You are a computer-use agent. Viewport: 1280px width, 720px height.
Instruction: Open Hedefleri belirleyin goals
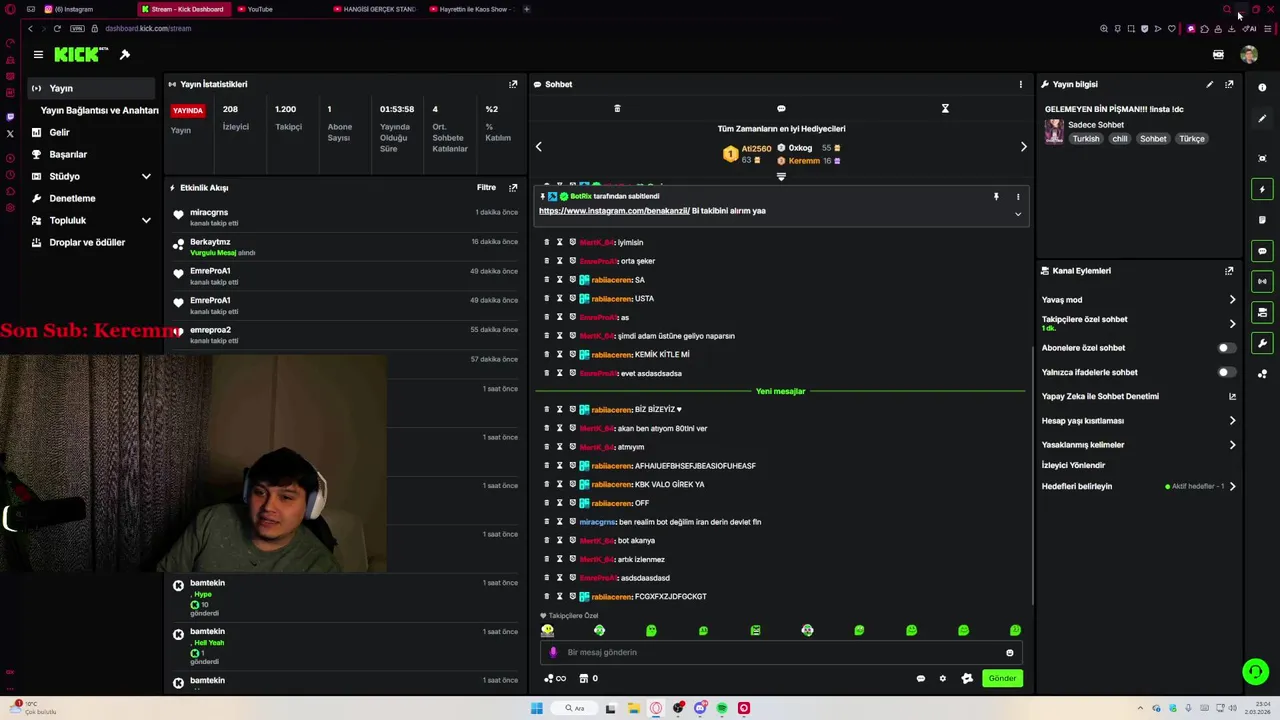pyautogui.click(x=1138, y=486)
